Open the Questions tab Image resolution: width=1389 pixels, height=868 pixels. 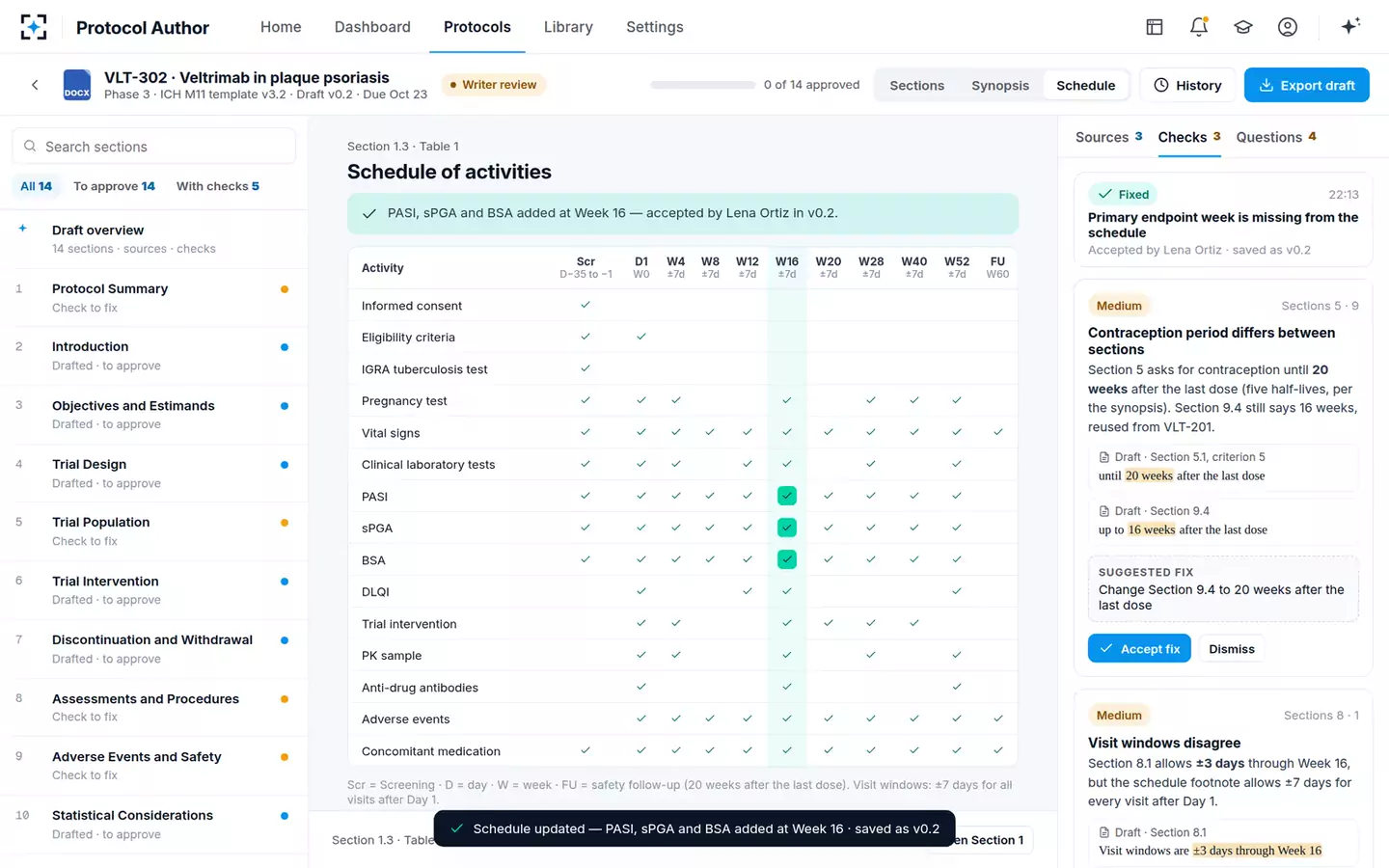coord(1276,137)
